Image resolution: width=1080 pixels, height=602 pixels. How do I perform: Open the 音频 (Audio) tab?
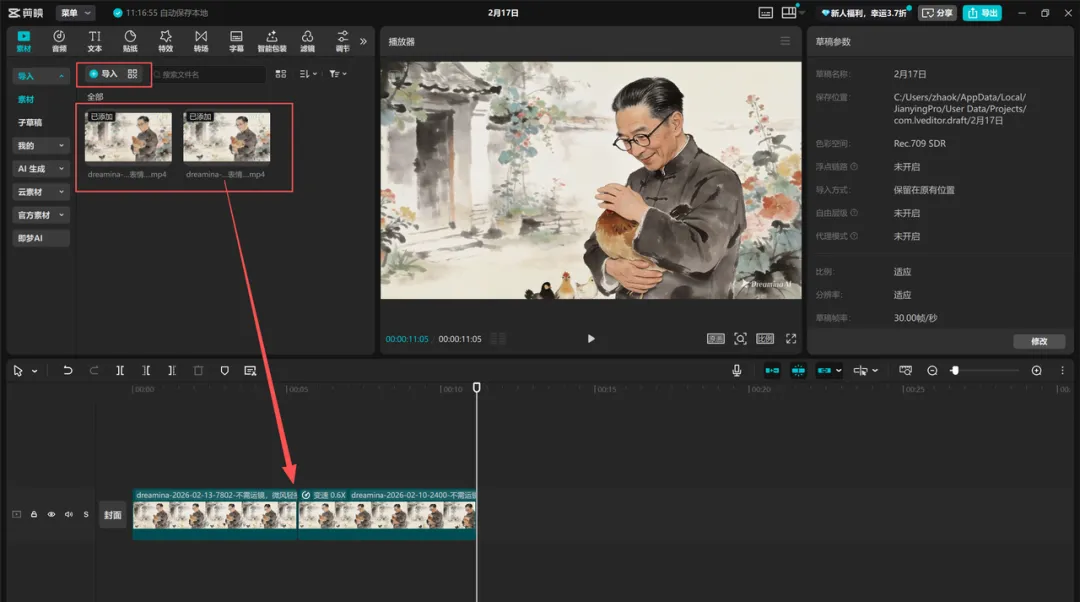tap(59, 41)
